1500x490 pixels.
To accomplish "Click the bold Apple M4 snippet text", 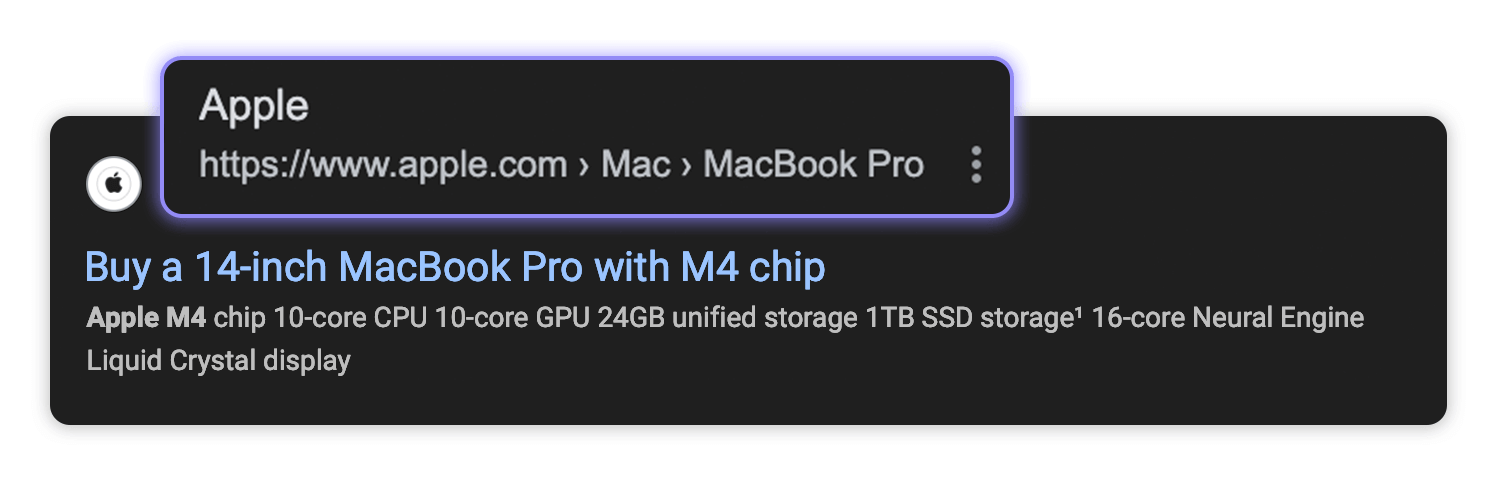I will [x=146, y=318].
